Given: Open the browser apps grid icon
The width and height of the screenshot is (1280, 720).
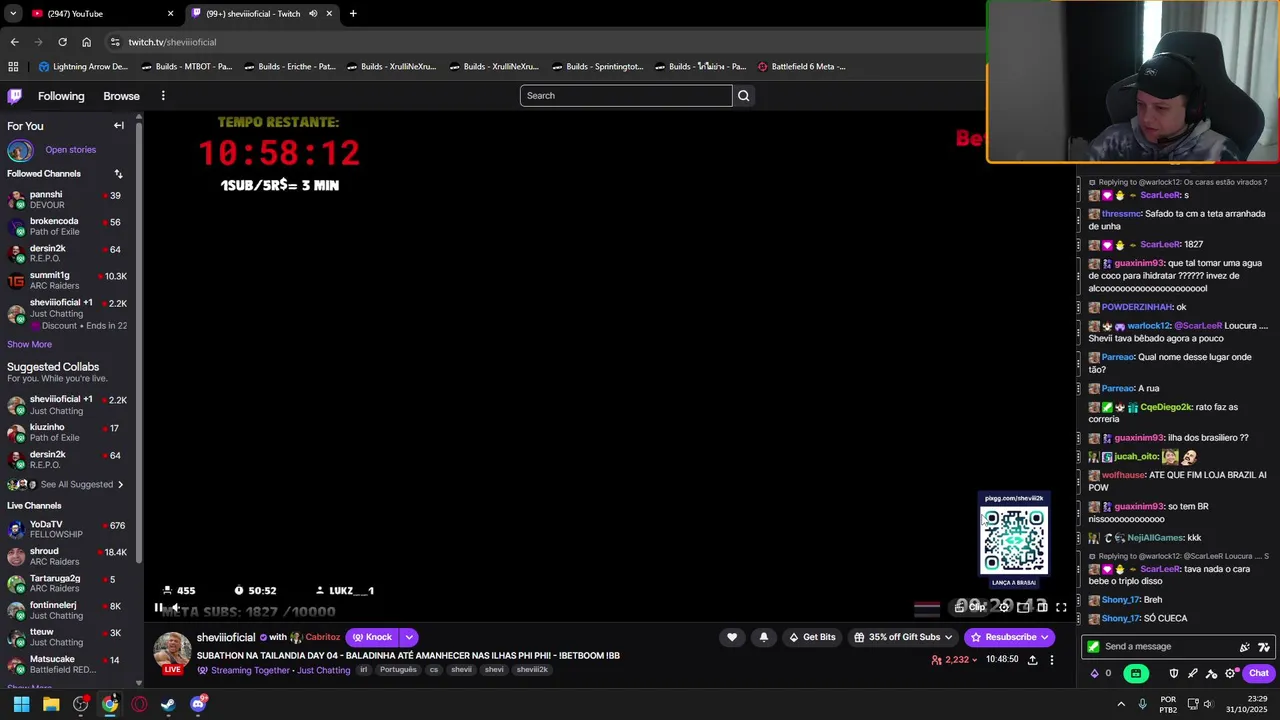Looking at the screenshot, I should tap(13, 67).
